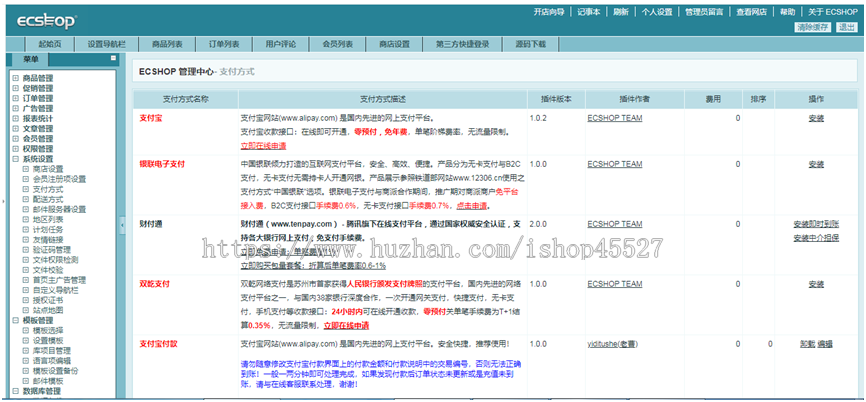Hide the sidebar using the side arrow handle
The image size is (866, 402).
(123, 225)
